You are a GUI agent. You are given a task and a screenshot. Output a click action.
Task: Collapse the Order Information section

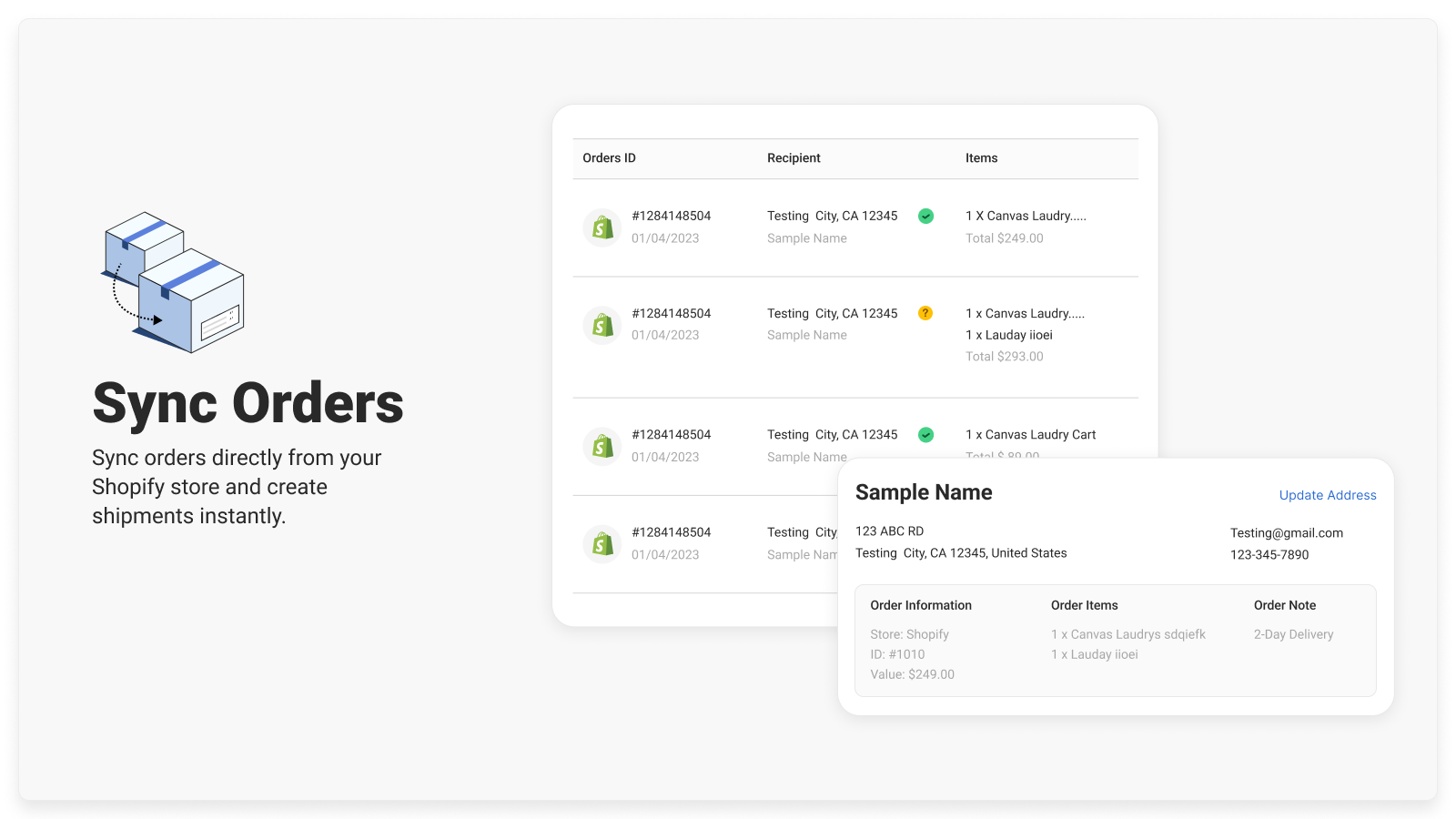[921, 605]
